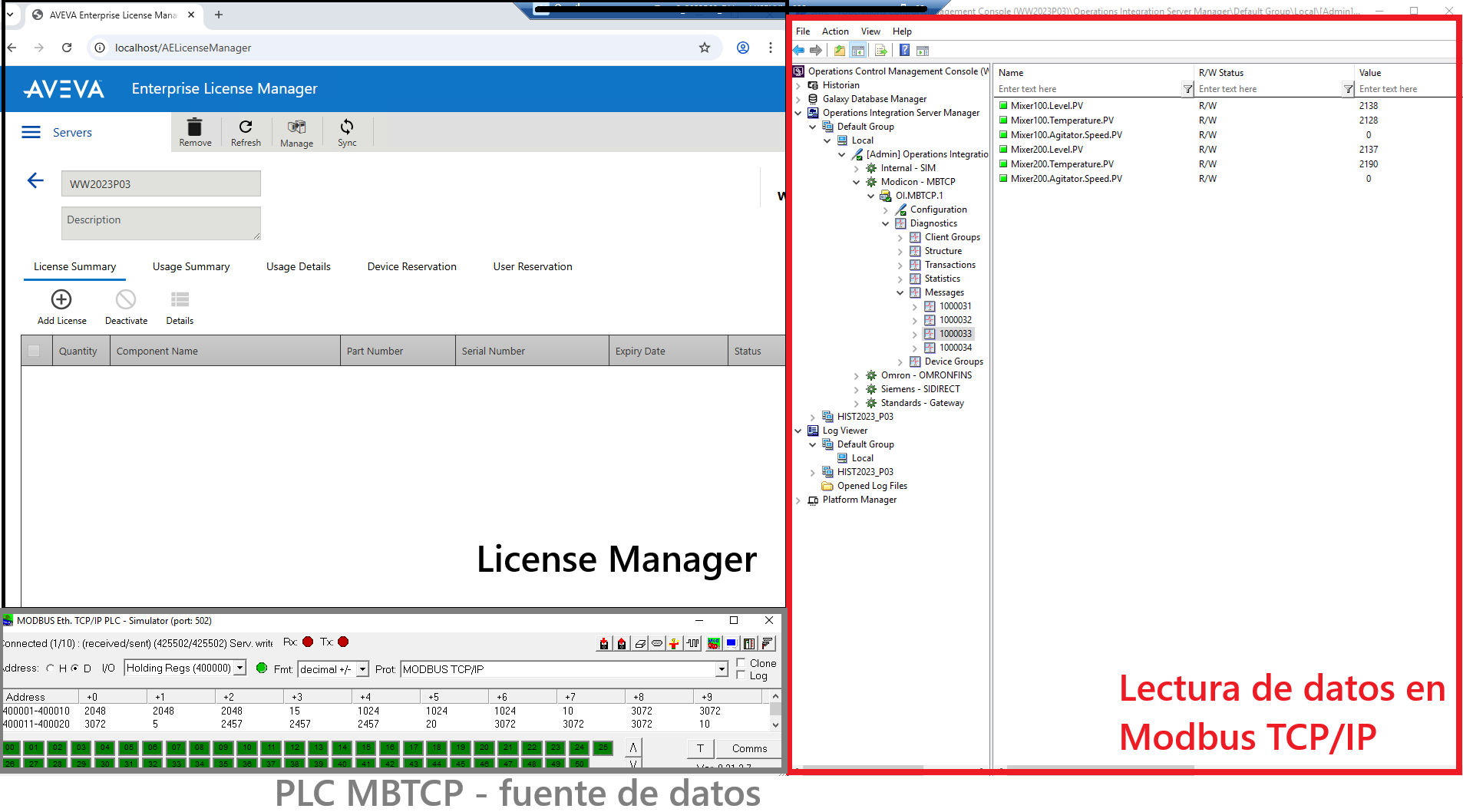
Task: Click the eraser icon in Modbus simulator toolbar
Action: click(640, 644)
